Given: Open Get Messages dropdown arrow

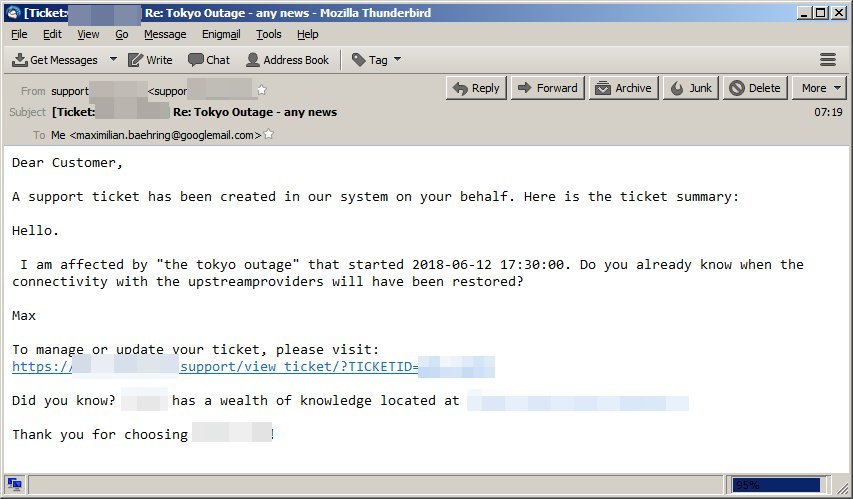Looking at the screenshot, I should 113,60.
